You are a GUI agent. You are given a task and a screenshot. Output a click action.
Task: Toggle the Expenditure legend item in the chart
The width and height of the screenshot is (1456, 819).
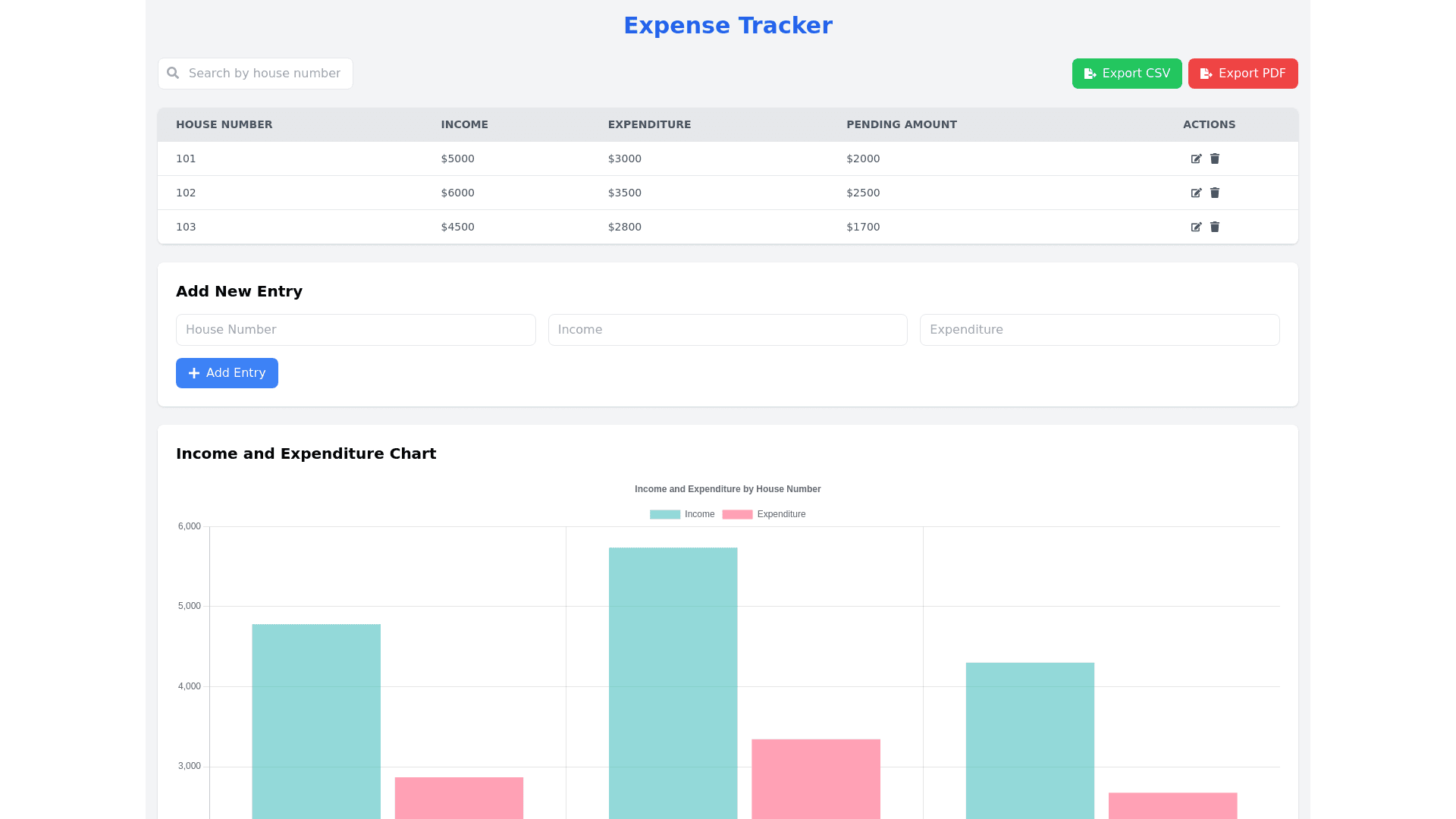(x=764, y=514)
